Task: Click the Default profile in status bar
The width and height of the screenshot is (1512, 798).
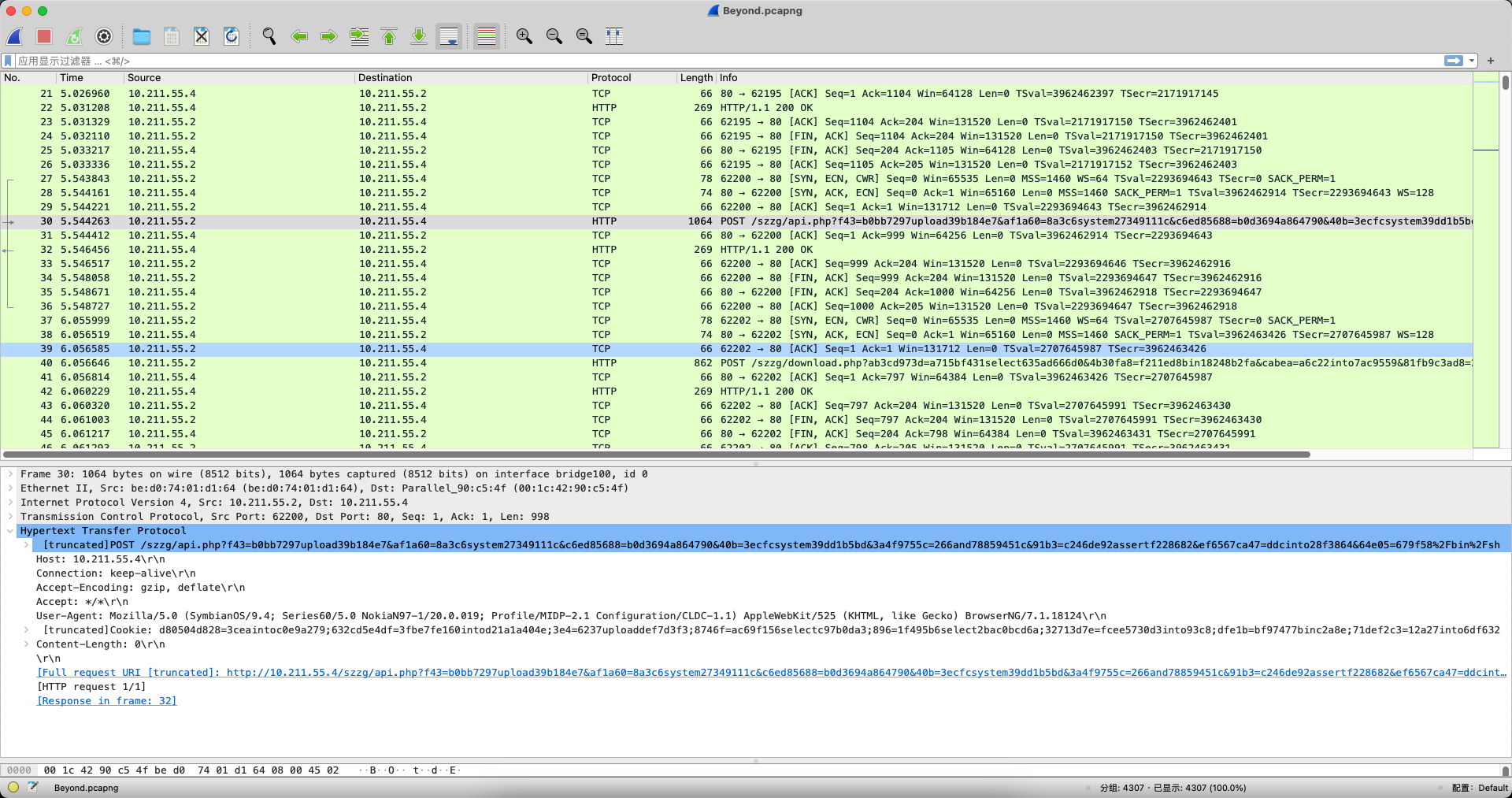Action: 1480,788
